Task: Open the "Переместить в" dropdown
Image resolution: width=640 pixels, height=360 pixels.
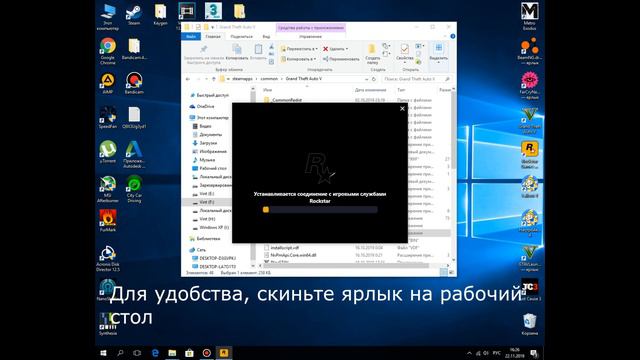Action: [x=298, y=49]
